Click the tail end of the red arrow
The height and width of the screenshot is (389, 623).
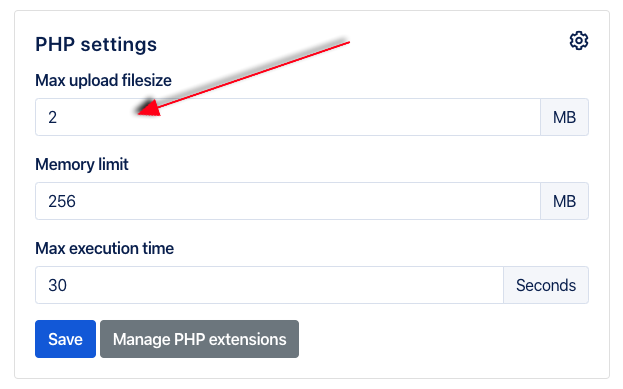[348, 42]
